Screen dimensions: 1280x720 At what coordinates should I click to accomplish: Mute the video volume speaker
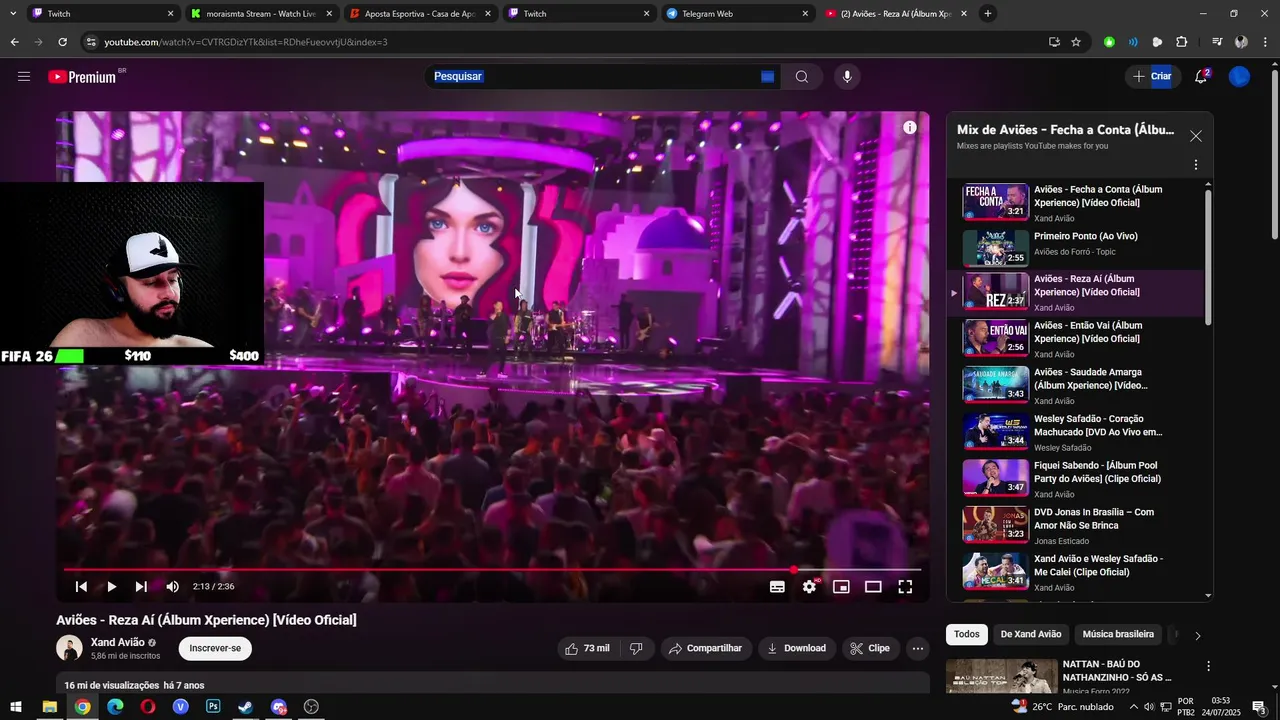pos(172,587)
